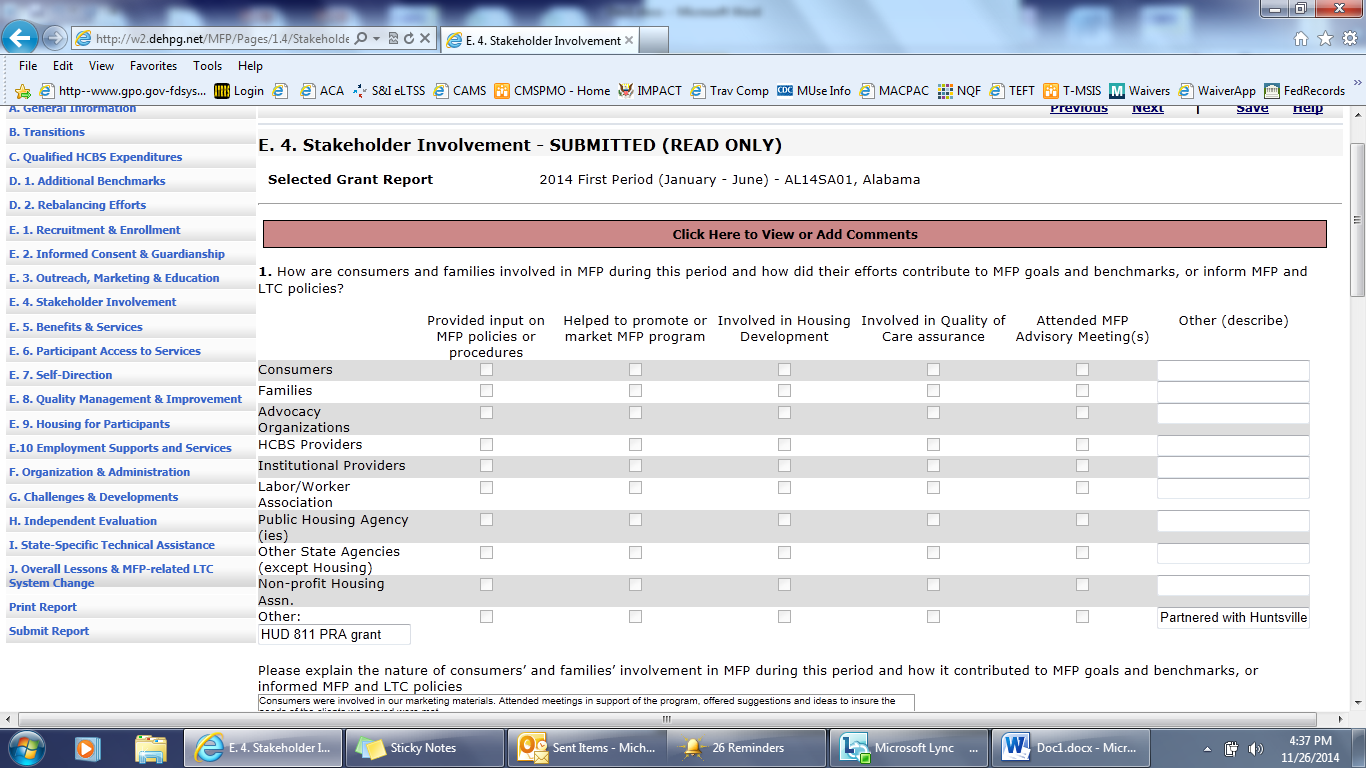The image size is (1366, 768).
Task: Click the 'HUD 811 PRA grant' text field
Action: click(x=334, y=634)
